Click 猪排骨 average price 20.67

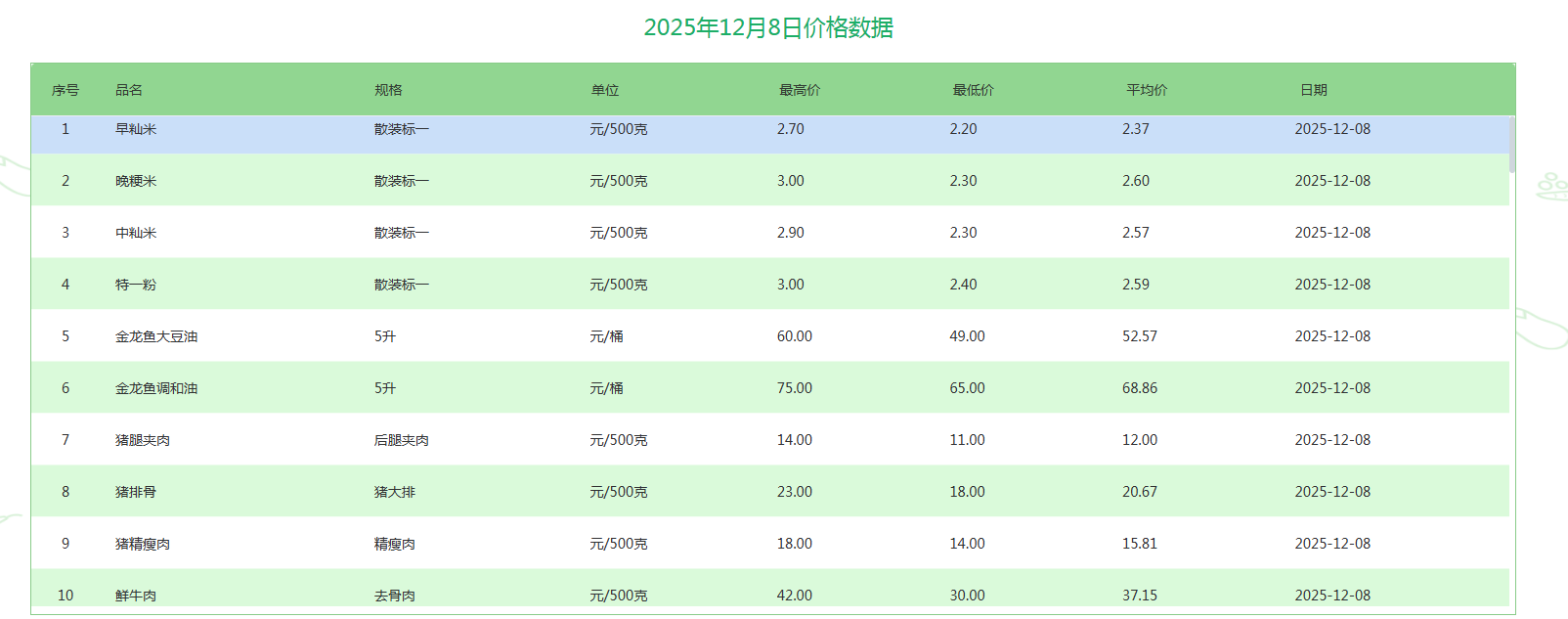[1139, 492]
